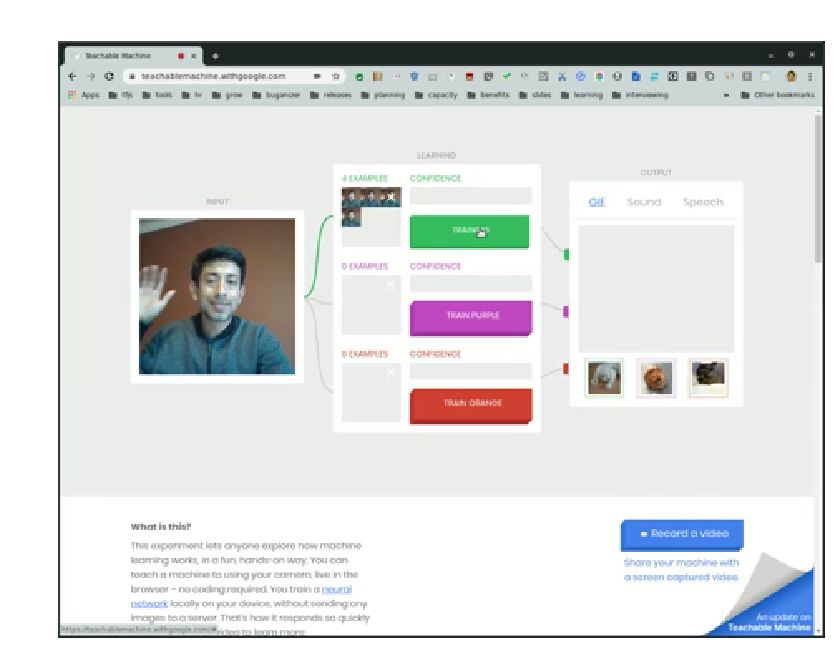Open the tools bookmark folder
Viewport: 836px width, 647px height.
tap(157, 95)
